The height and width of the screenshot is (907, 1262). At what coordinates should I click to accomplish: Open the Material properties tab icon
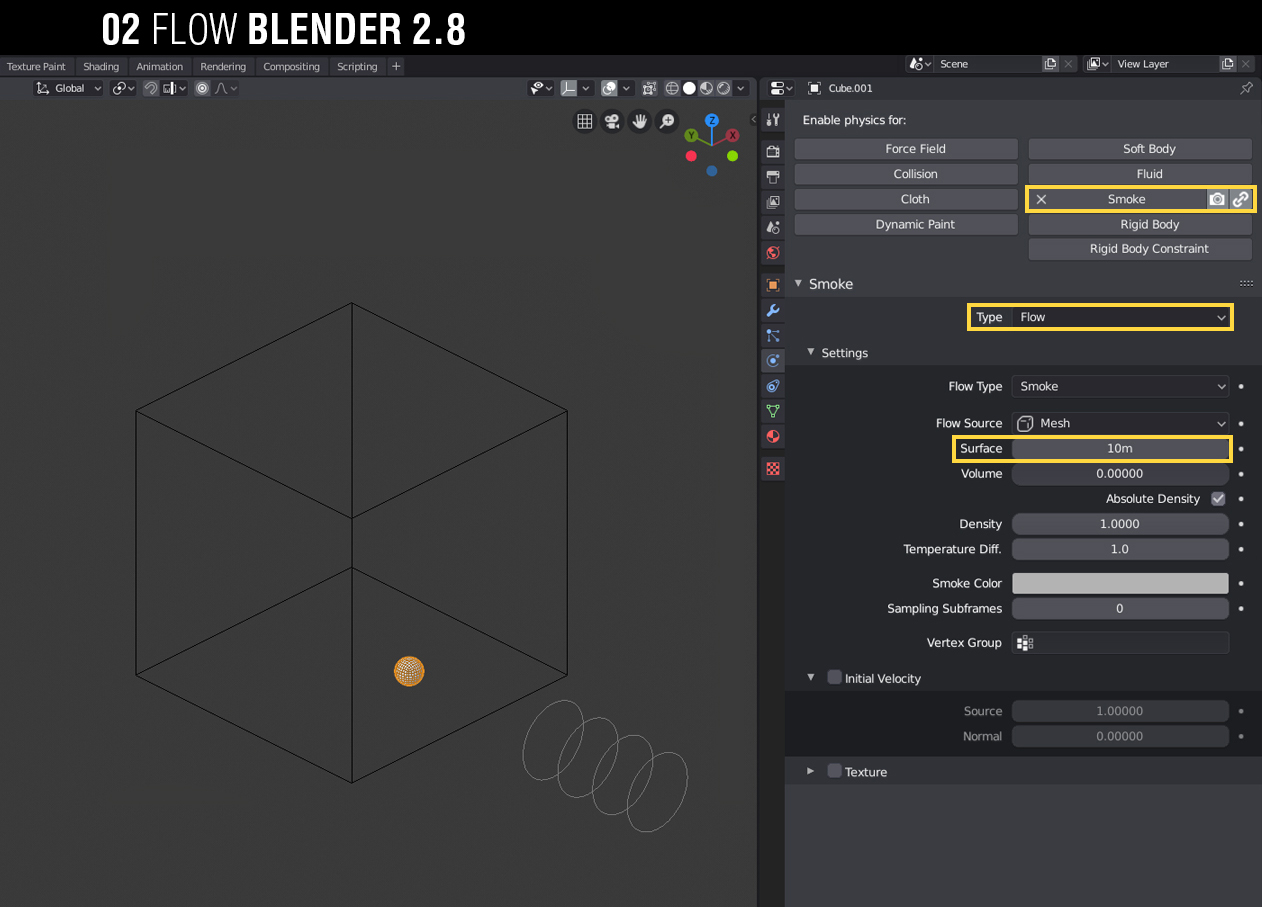click(772, 436)
